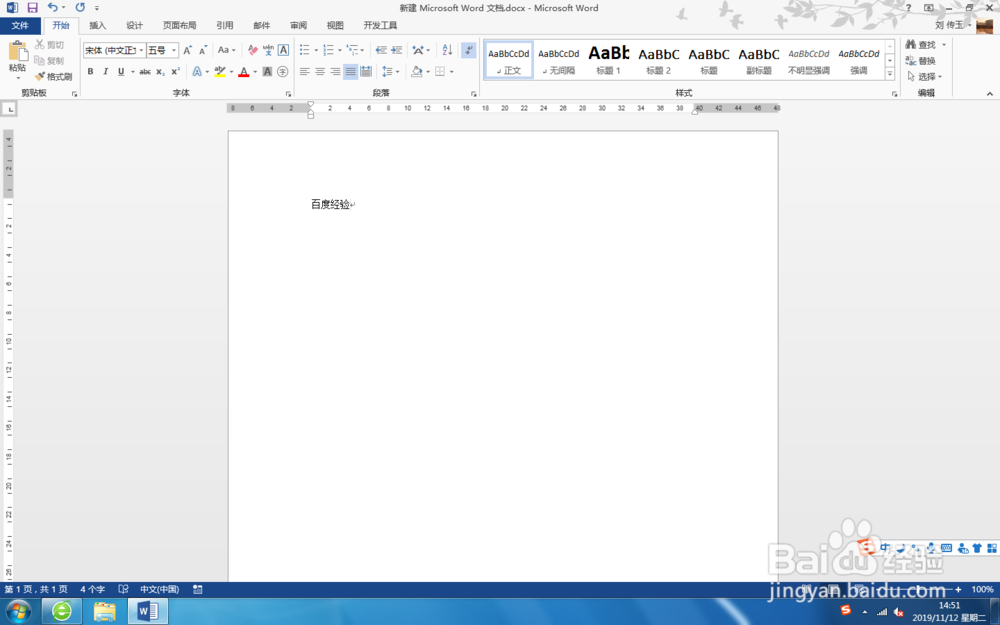This screenshot has height=625, width=1000.
Task: Click the Character Border icon
Action: [283, 50]
